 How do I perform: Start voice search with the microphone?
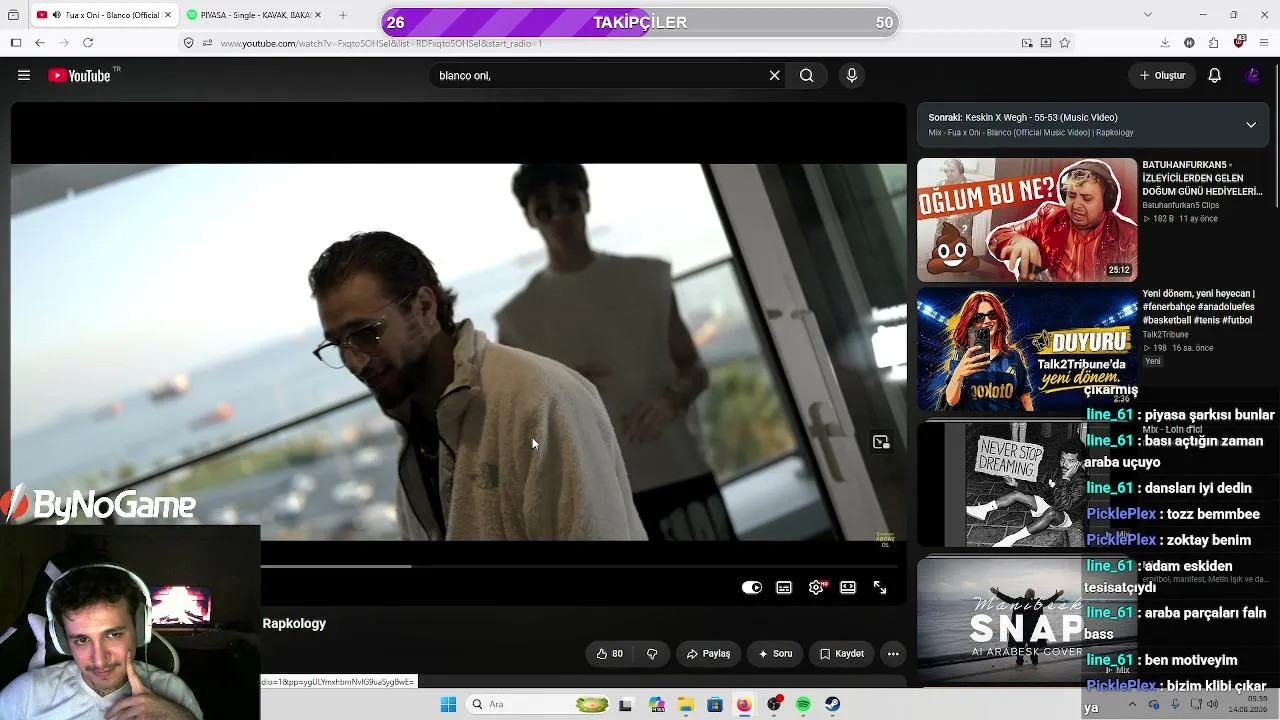click(x=852, y=75)
